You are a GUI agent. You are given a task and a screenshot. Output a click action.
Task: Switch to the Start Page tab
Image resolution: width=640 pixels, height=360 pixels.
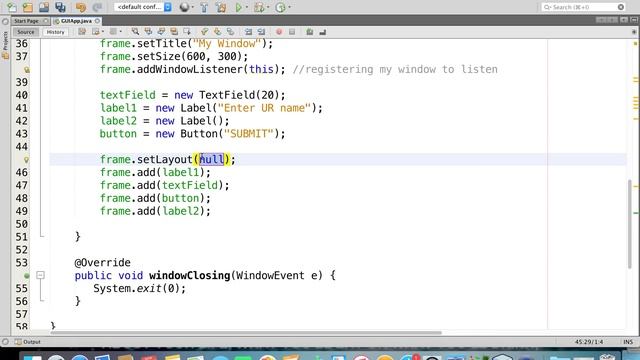27,21
